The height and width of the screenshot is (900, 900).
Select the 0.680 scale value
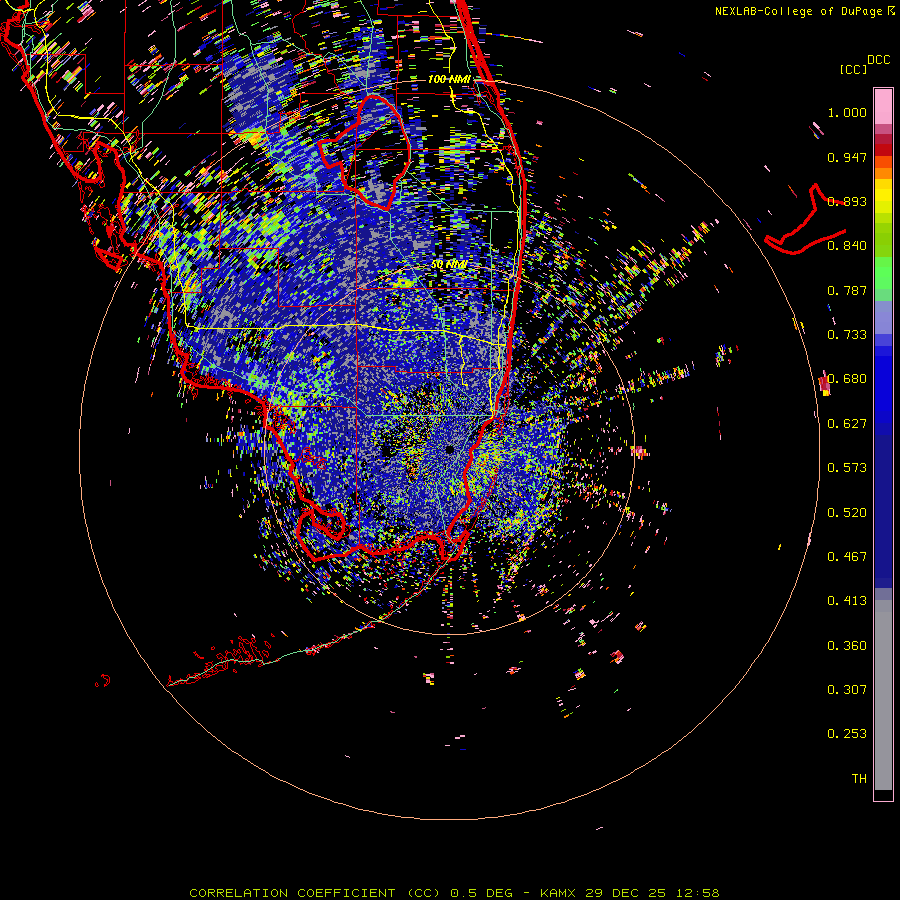[x=847, y=379]
